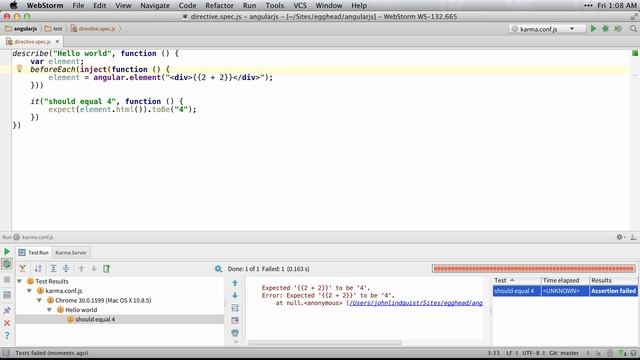Switch to the Karma Server tab
The width and height of the screenshot is (640, 360).
[x=71, y=253]
